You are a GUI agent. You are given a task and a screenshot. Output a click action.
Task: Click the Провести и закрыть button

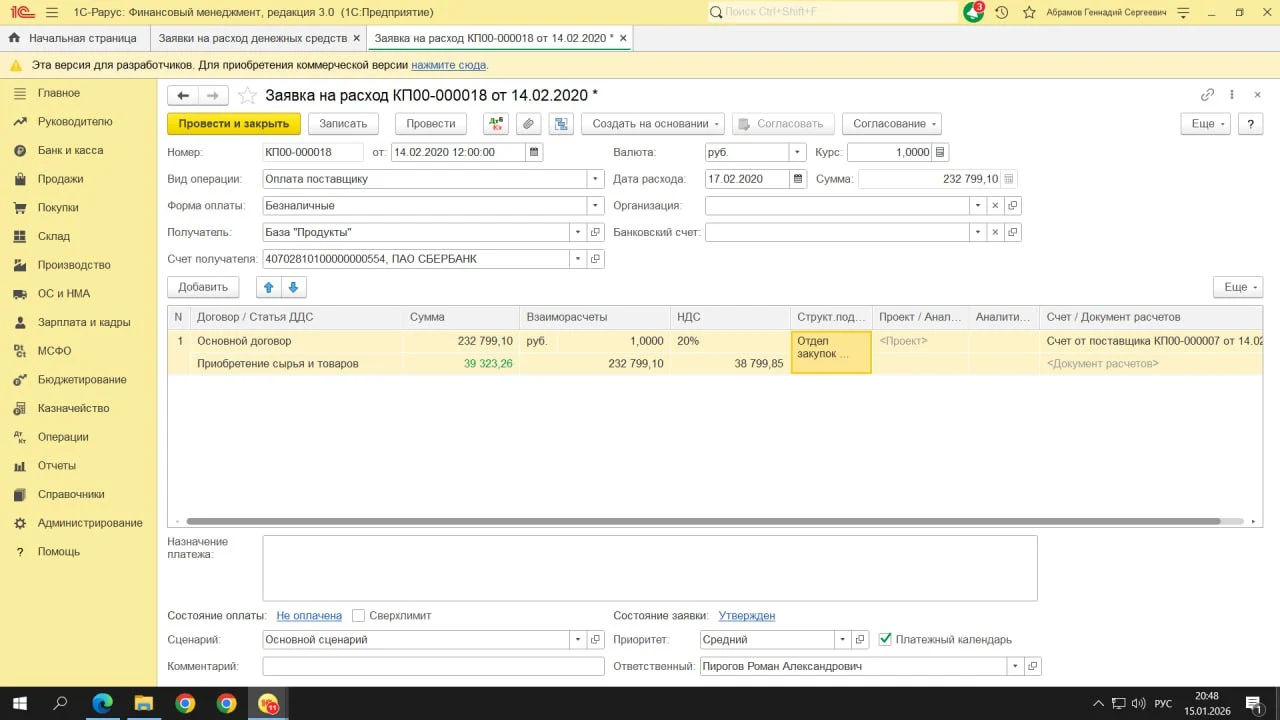pos(233,124)
